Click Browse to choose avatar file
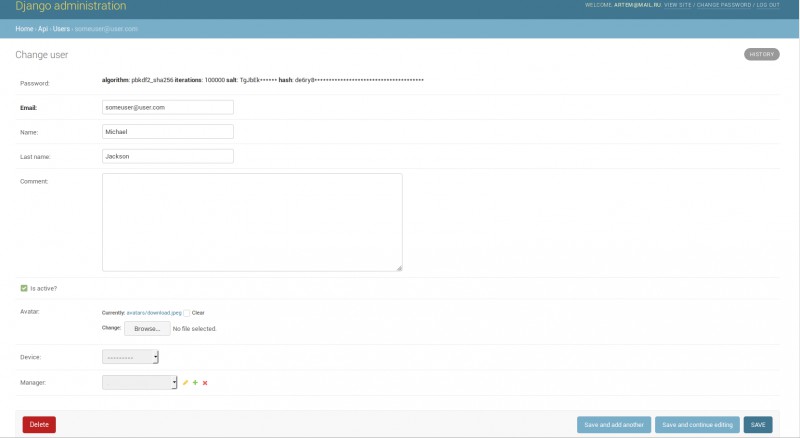 tap(147, 329)
